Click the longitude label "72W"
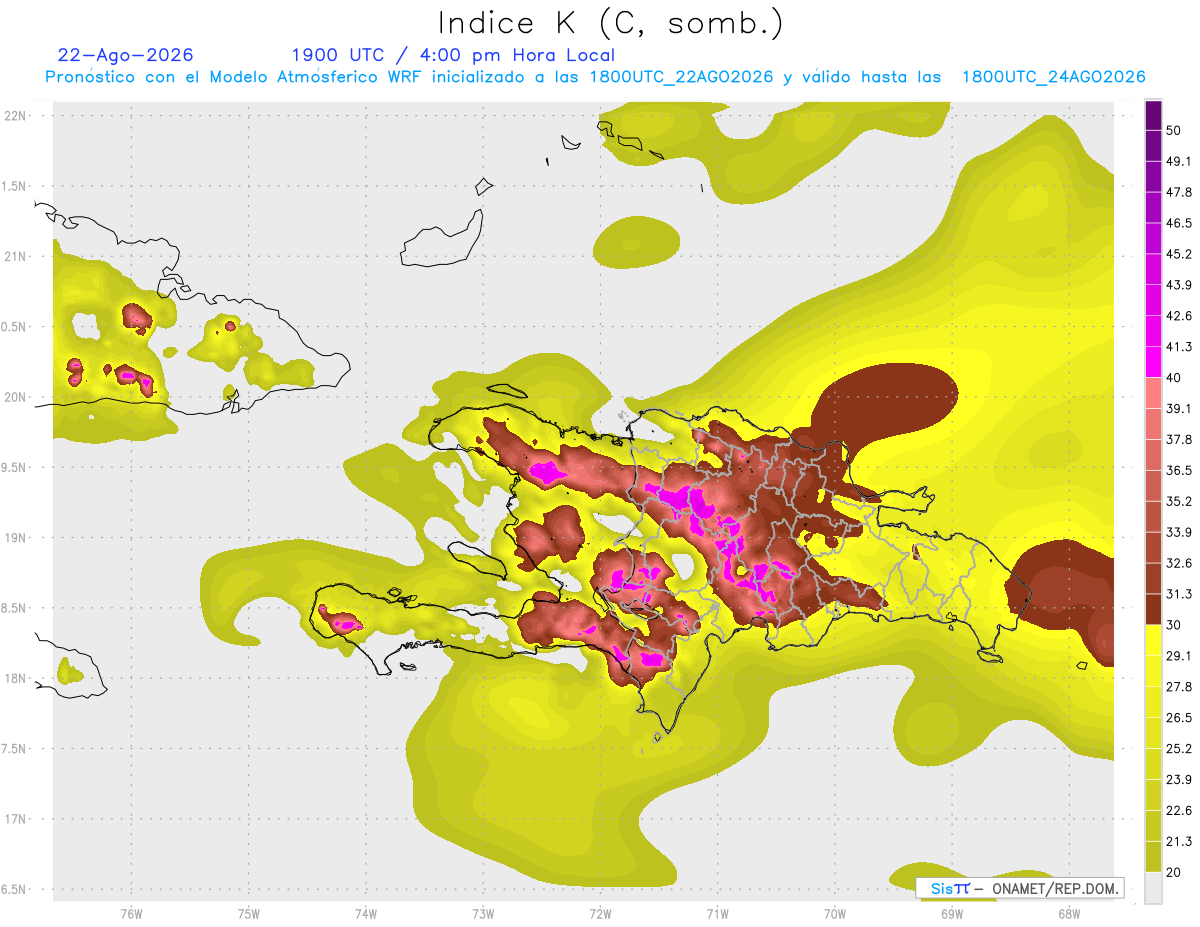Viewport: 1200px width, 927px height. (x=600, y=914)
